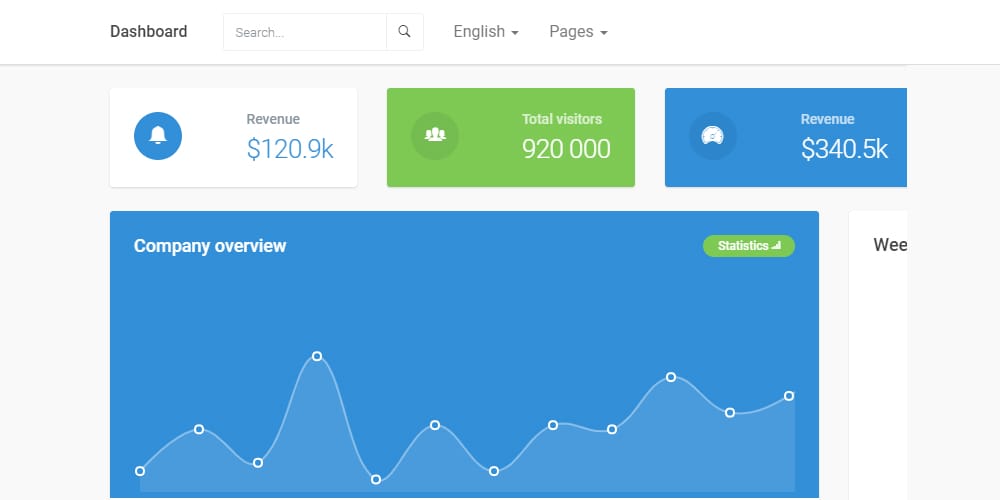
Task: Select the $120.9k revenue value
Action: [x=290, y=149]
